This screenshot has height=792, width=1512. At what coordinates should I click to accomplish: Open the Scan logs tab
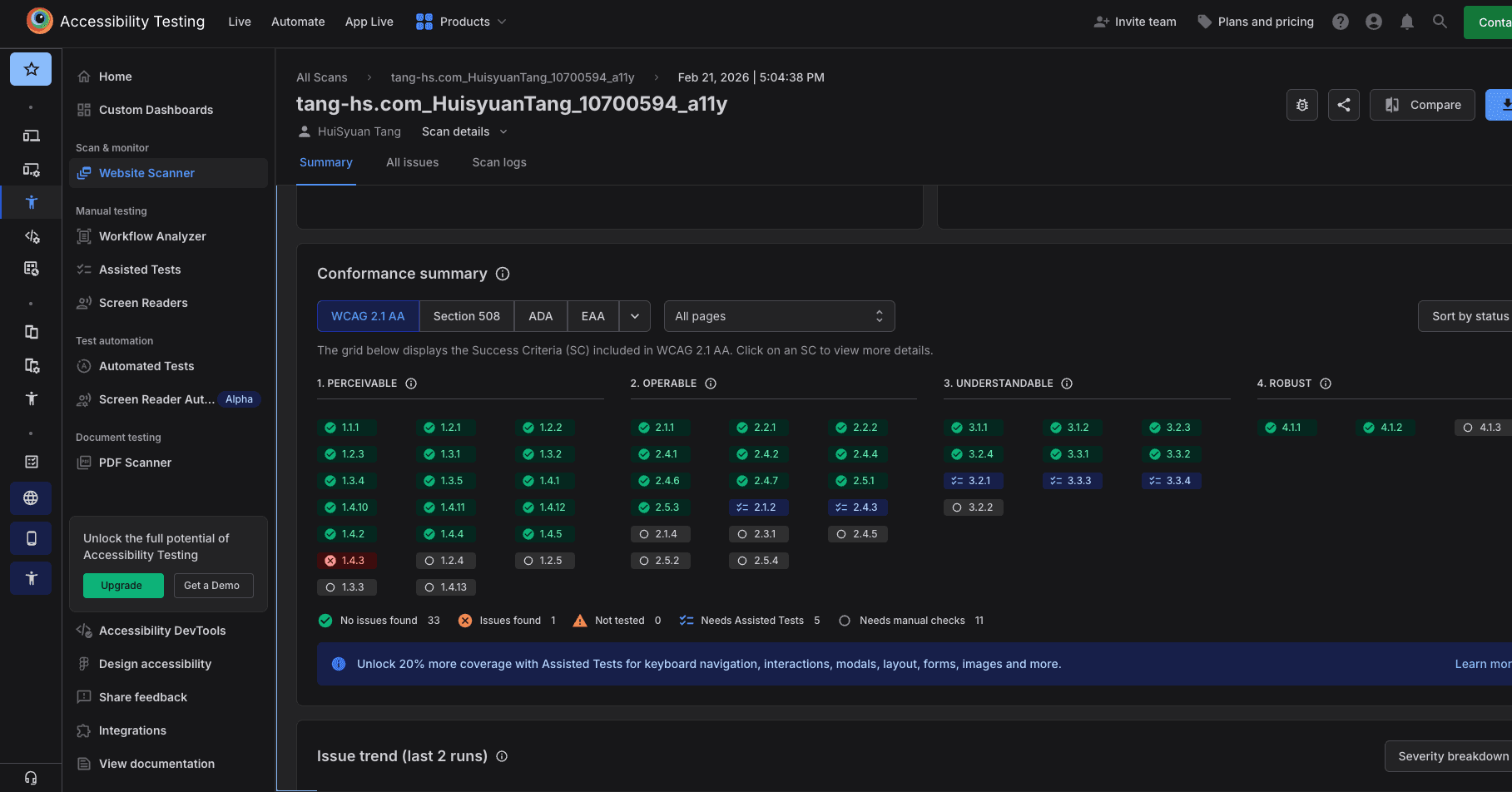(x=498, y=162)
